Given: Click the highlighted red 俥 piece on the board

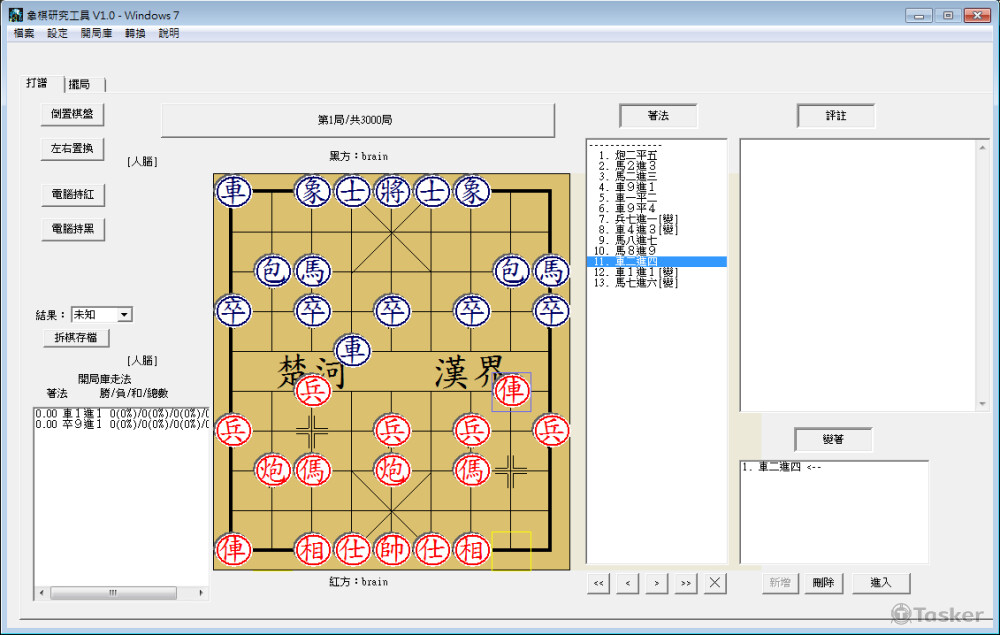Looking at the screenshot, I should pyautogui.click(x=511, y=393).
